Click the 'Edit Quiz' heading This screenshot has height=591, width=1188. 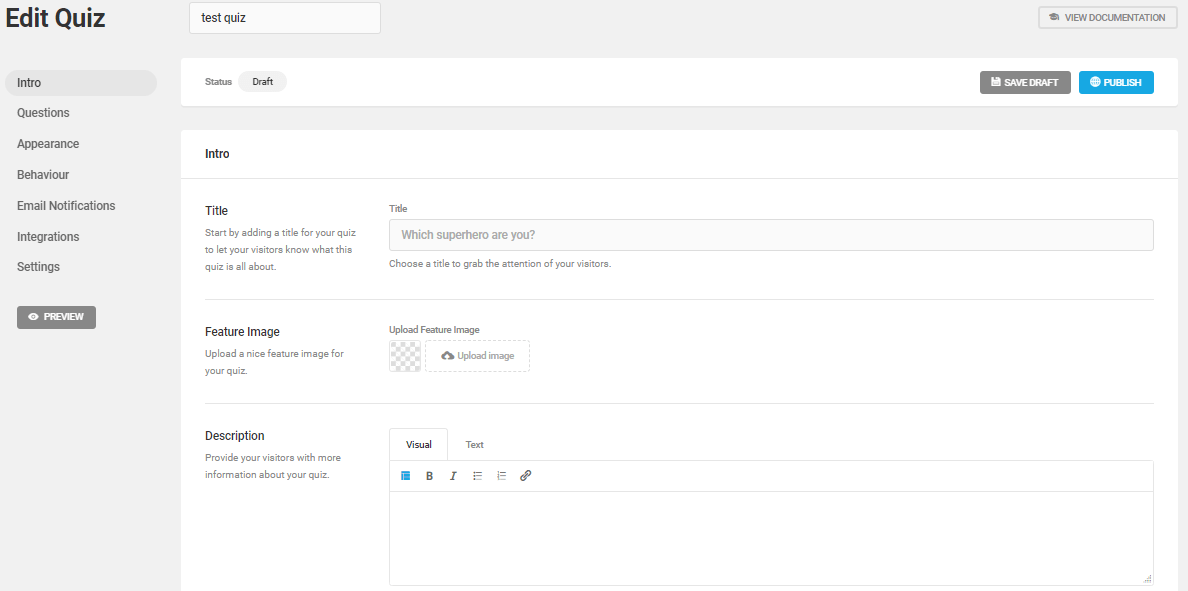pos(55,18)
